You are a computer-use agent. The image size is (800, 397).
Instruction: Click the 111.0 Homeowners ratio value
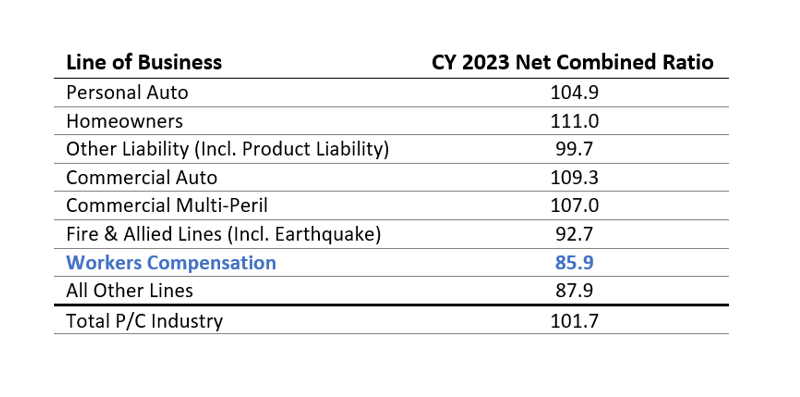(574, 121)
